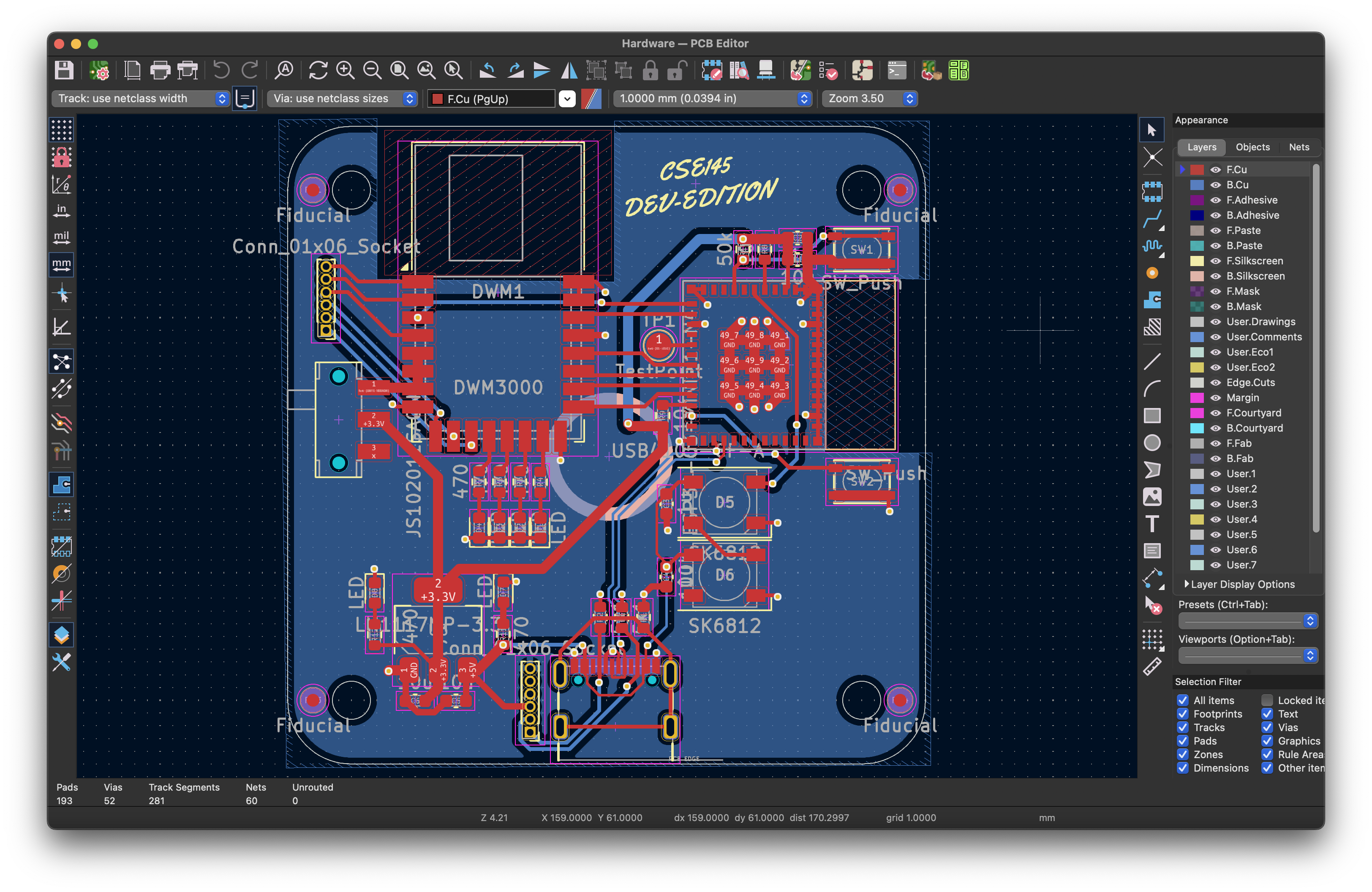The width and height of the screenshot is (1372, 892).
Task: Toggle Vias checkbox in Selection Filter
Action: (x=1267, y=727)
